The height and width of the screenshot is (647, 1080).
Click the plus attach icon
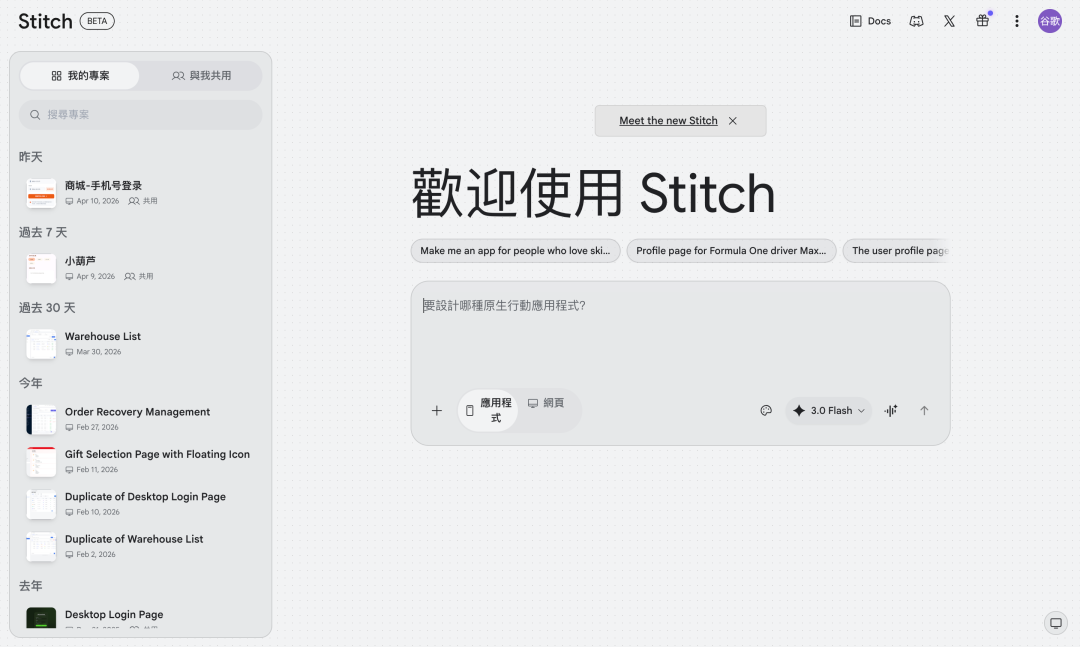click(437, 411)
